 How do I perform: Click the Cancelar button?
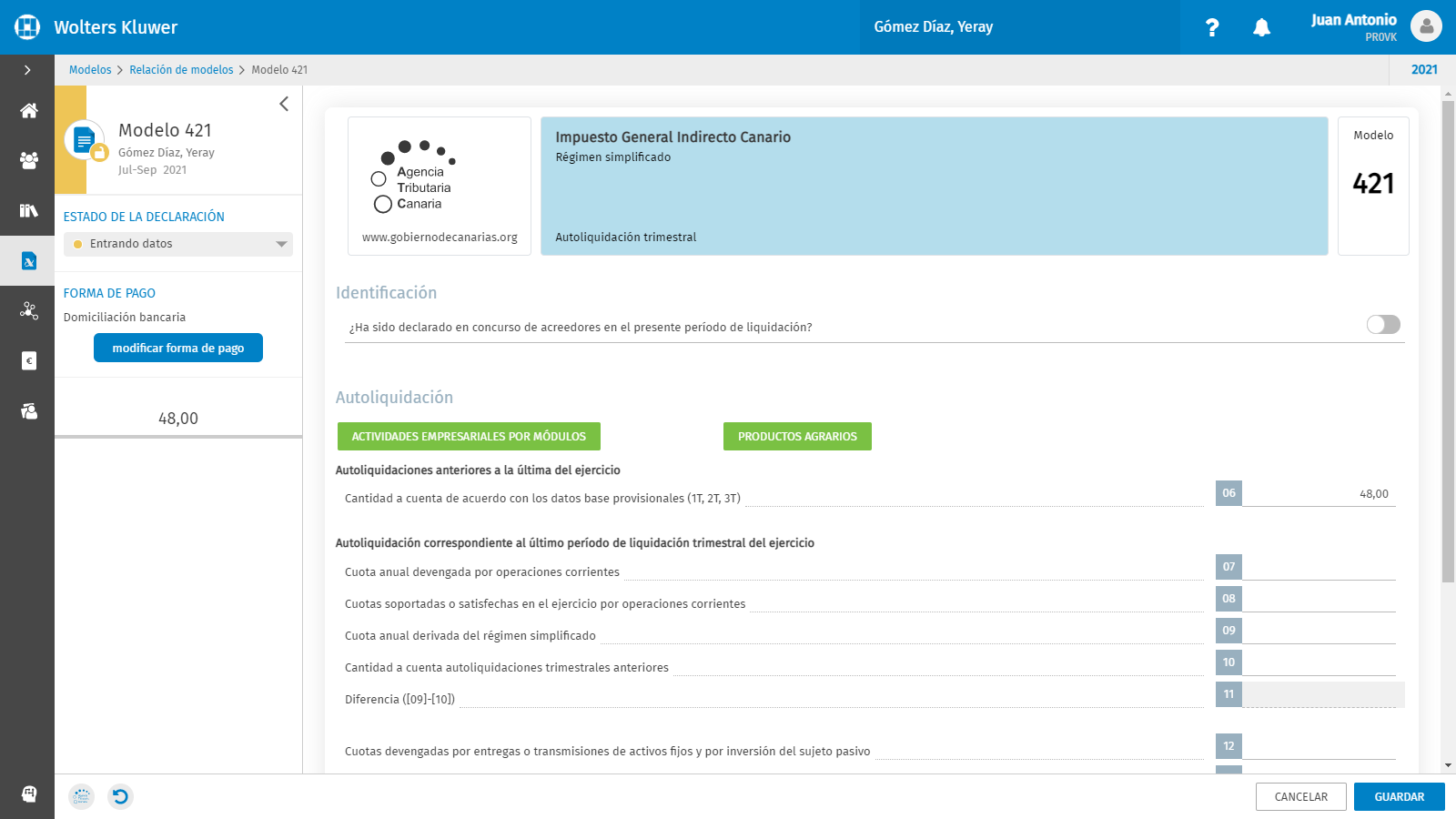tap(1300, 797)
